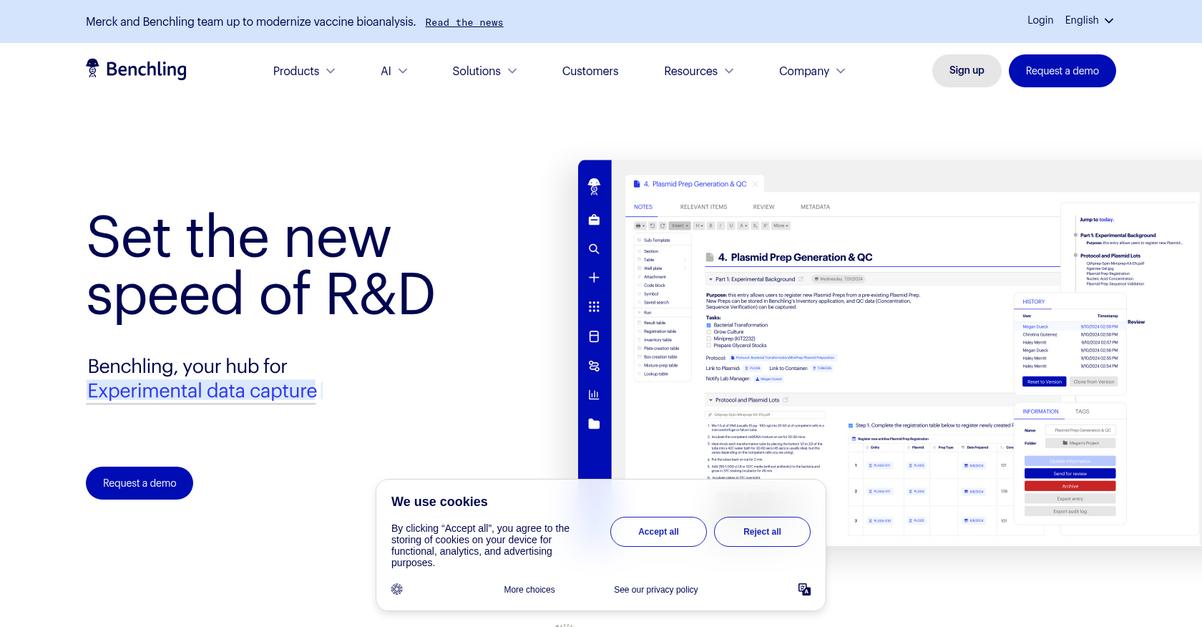Viewport: 1202px width, 627px height.
Task: Open the grid apps icon in sidebar
Action: (594, 307)
